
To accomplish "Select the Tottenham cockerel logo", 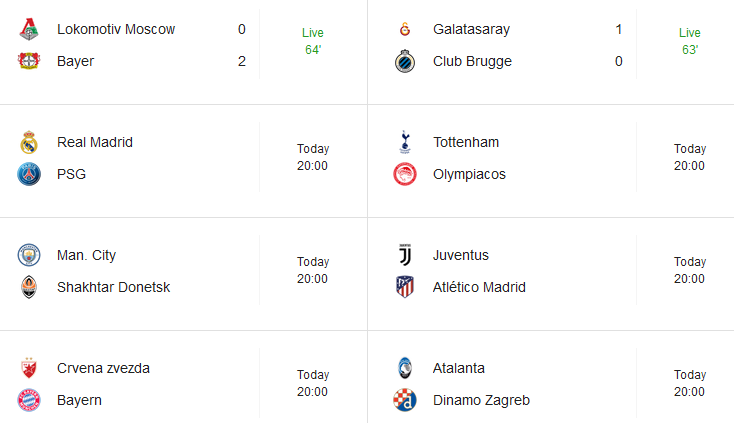I will click(405, 142).
